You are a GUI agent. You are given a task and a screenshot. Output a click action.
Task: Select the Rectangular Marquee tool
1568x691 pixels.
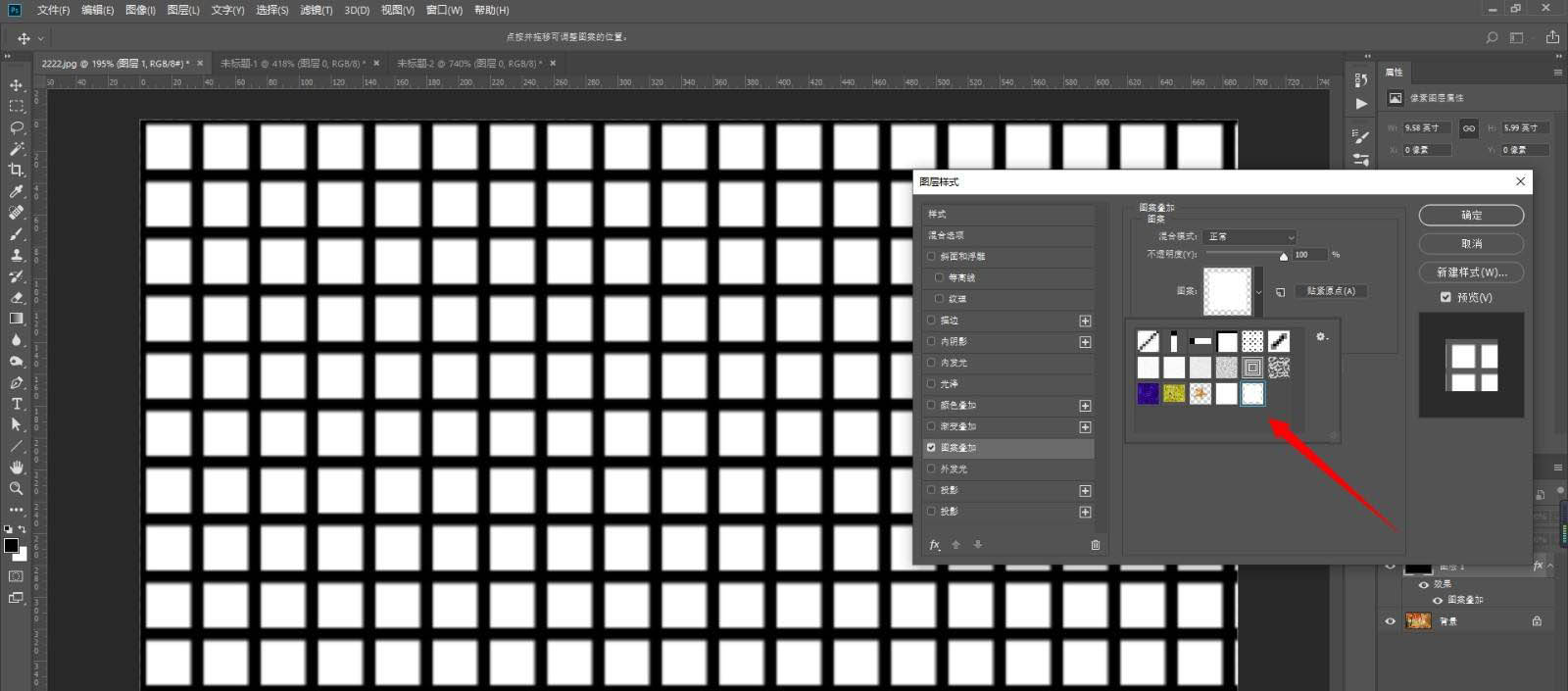point(16,106)
